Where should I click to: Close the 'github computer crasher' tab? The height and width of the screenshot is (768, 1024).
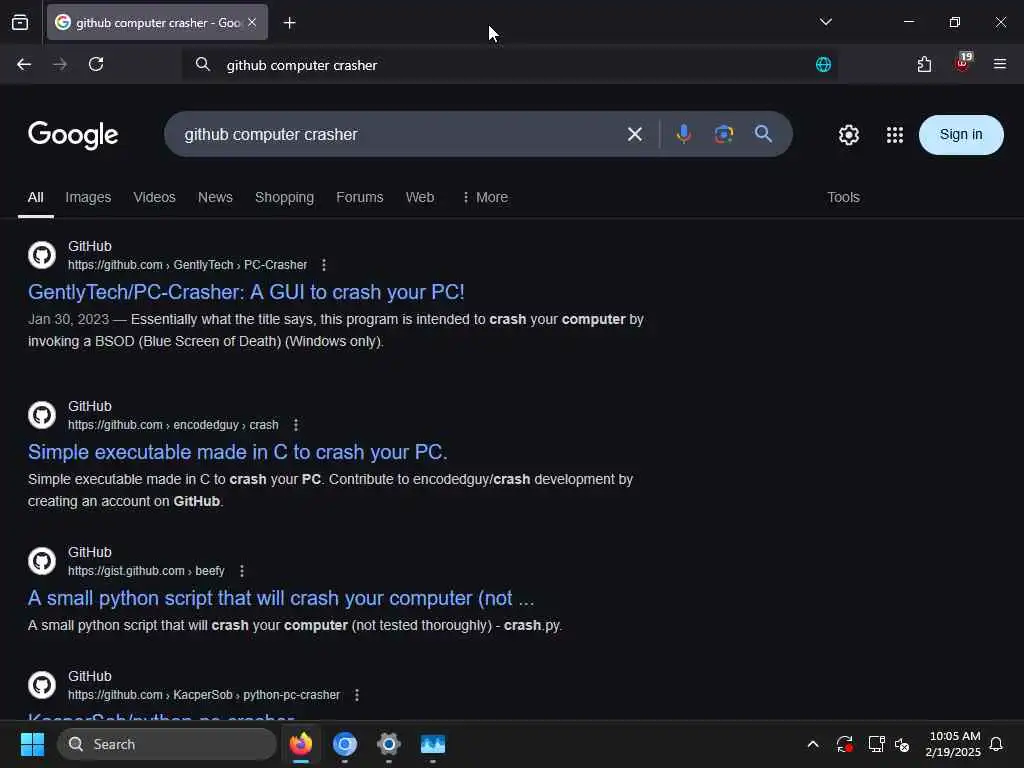[x=252, y=23]
